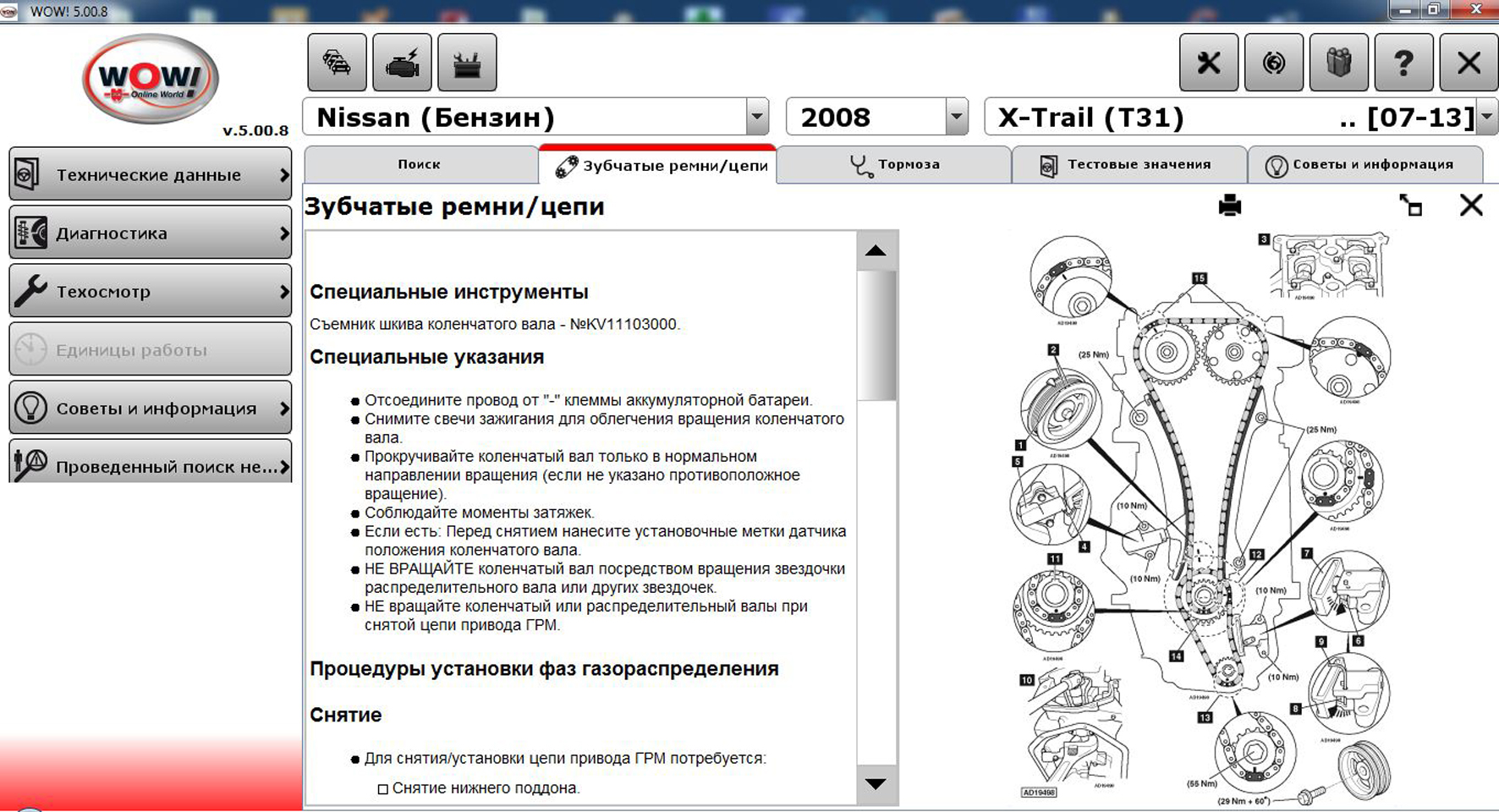Open the Техосмотр sidebar section
The height and width of the screenshot is (812, 1499).
(x=151, y=292)
